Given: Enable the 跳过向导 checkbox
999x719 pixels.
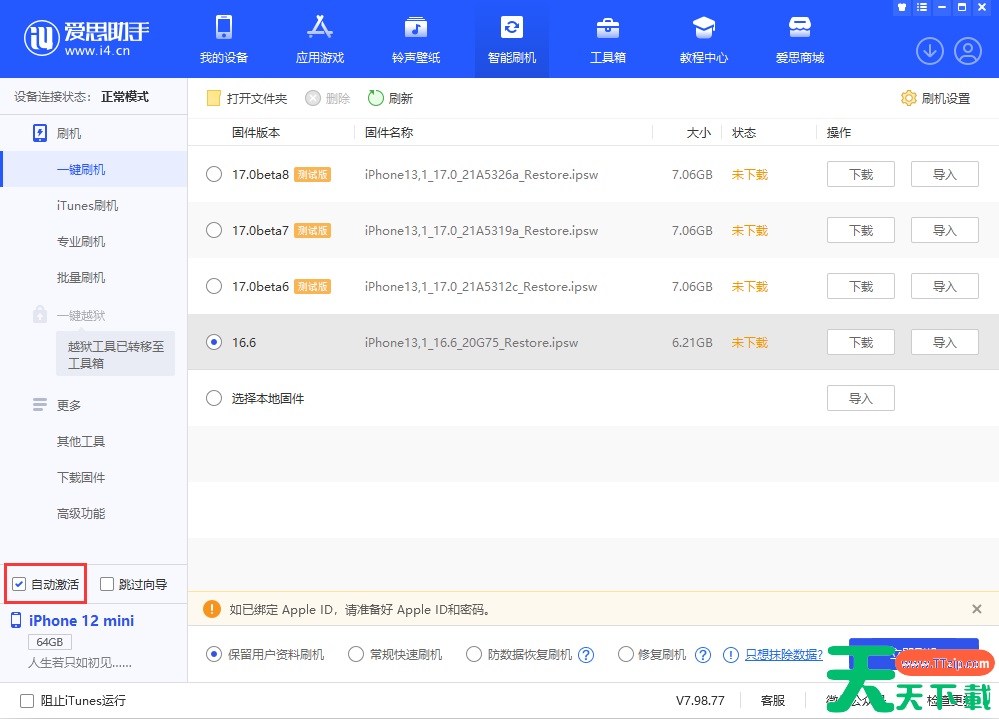Looking at the screenshot, I should coord(107,584).
